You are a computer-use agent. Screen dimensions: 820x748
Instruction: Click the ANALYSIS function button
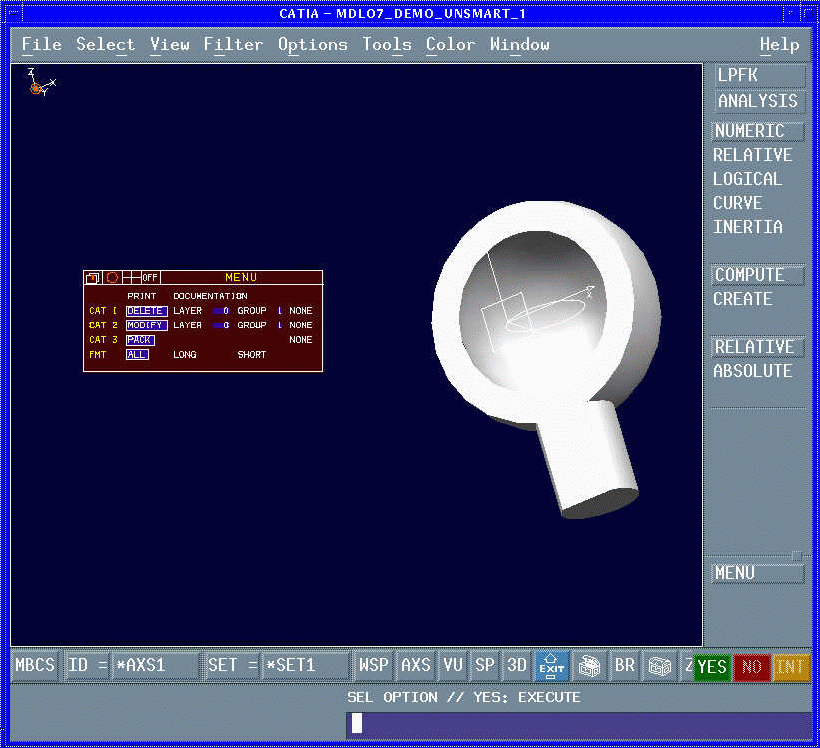click(759, 101)
